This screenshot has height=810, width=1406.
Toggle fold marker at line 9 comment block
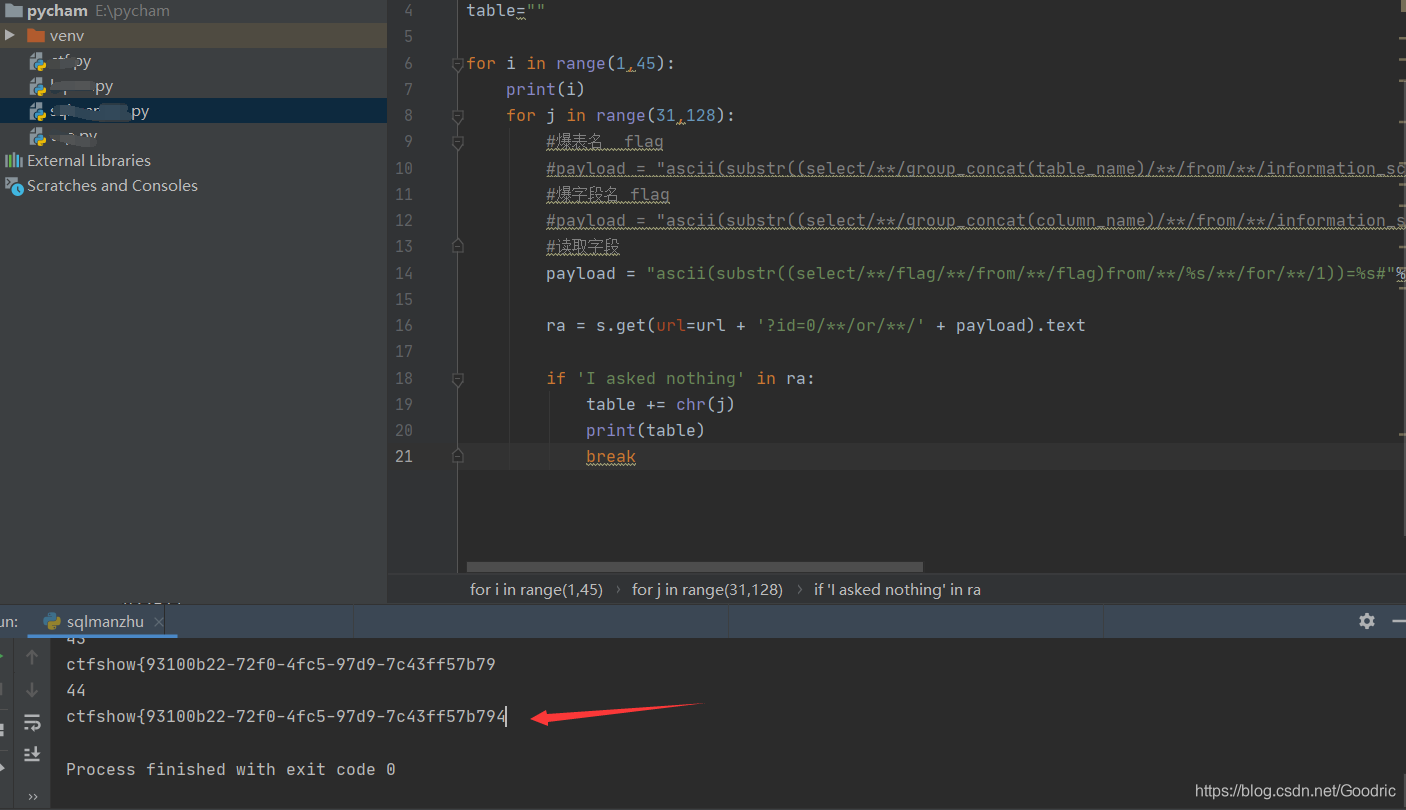click(457, 142)
